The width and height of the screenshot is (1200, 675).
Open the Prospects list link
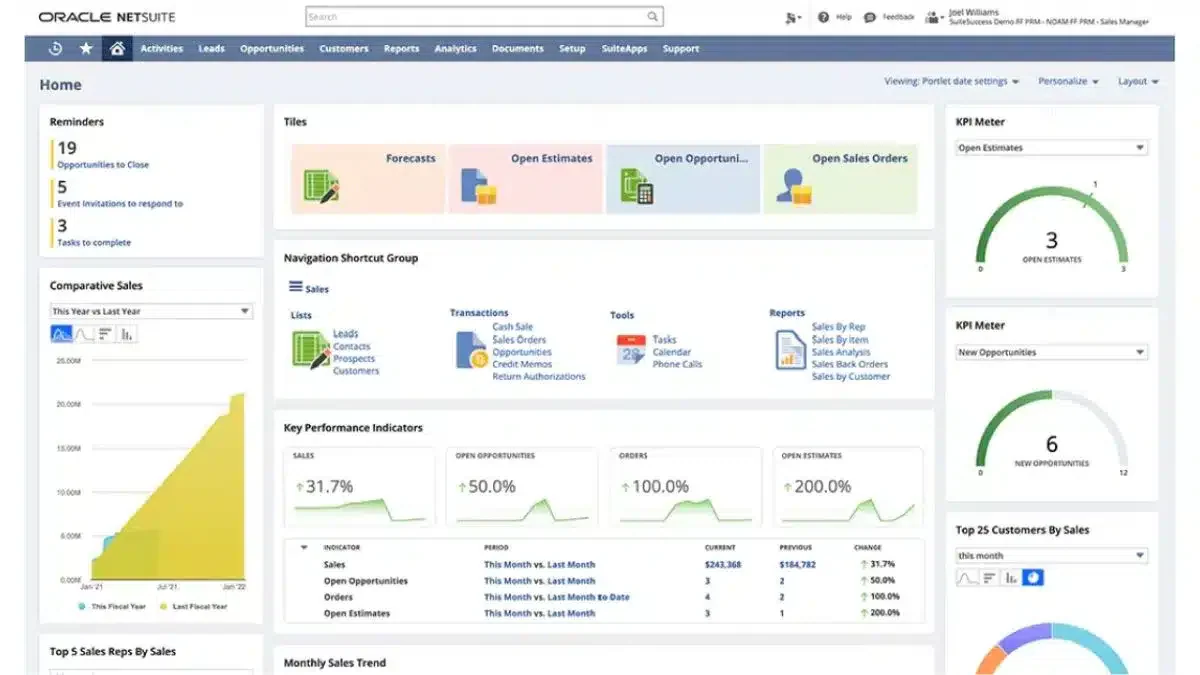click(x=354, y=358)
